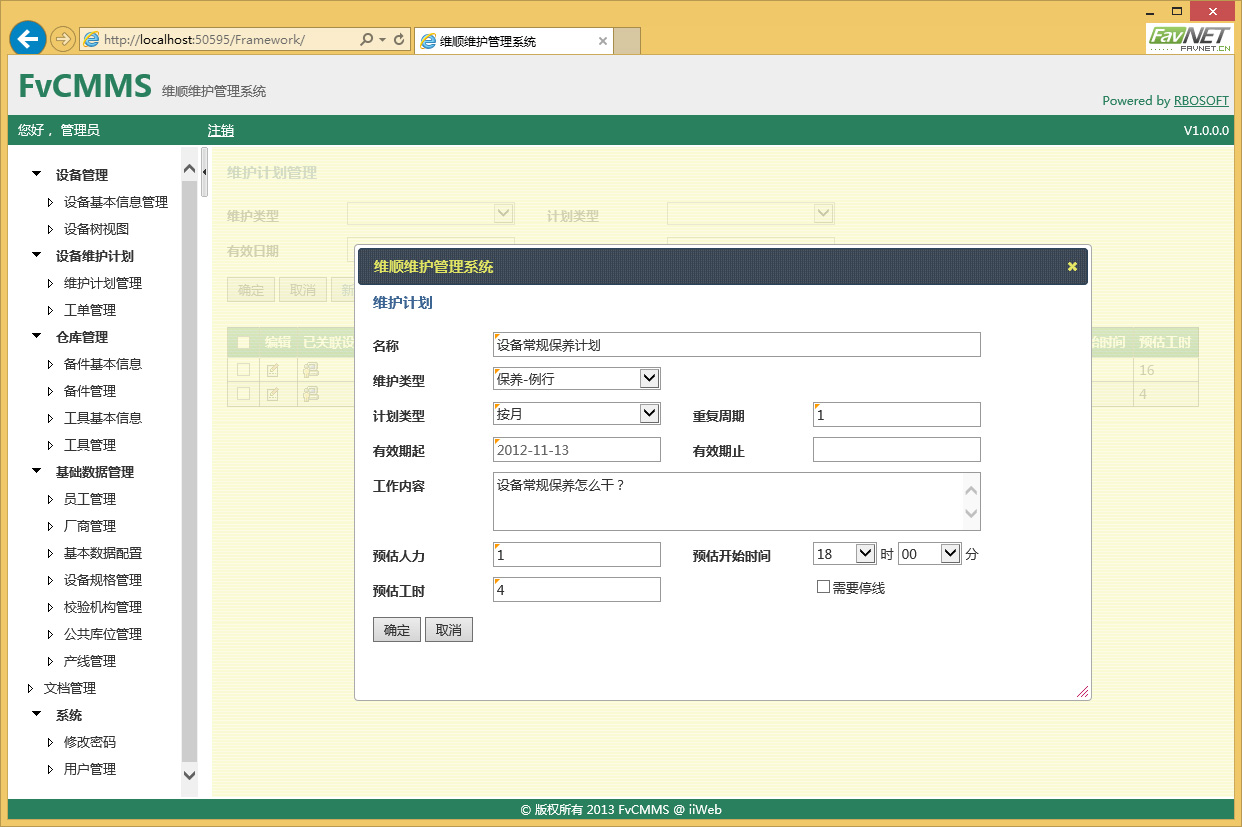Open 公共库位管理 in the sidebar
Viewport: 1242px width, 827px height.
tap(103, 634)
